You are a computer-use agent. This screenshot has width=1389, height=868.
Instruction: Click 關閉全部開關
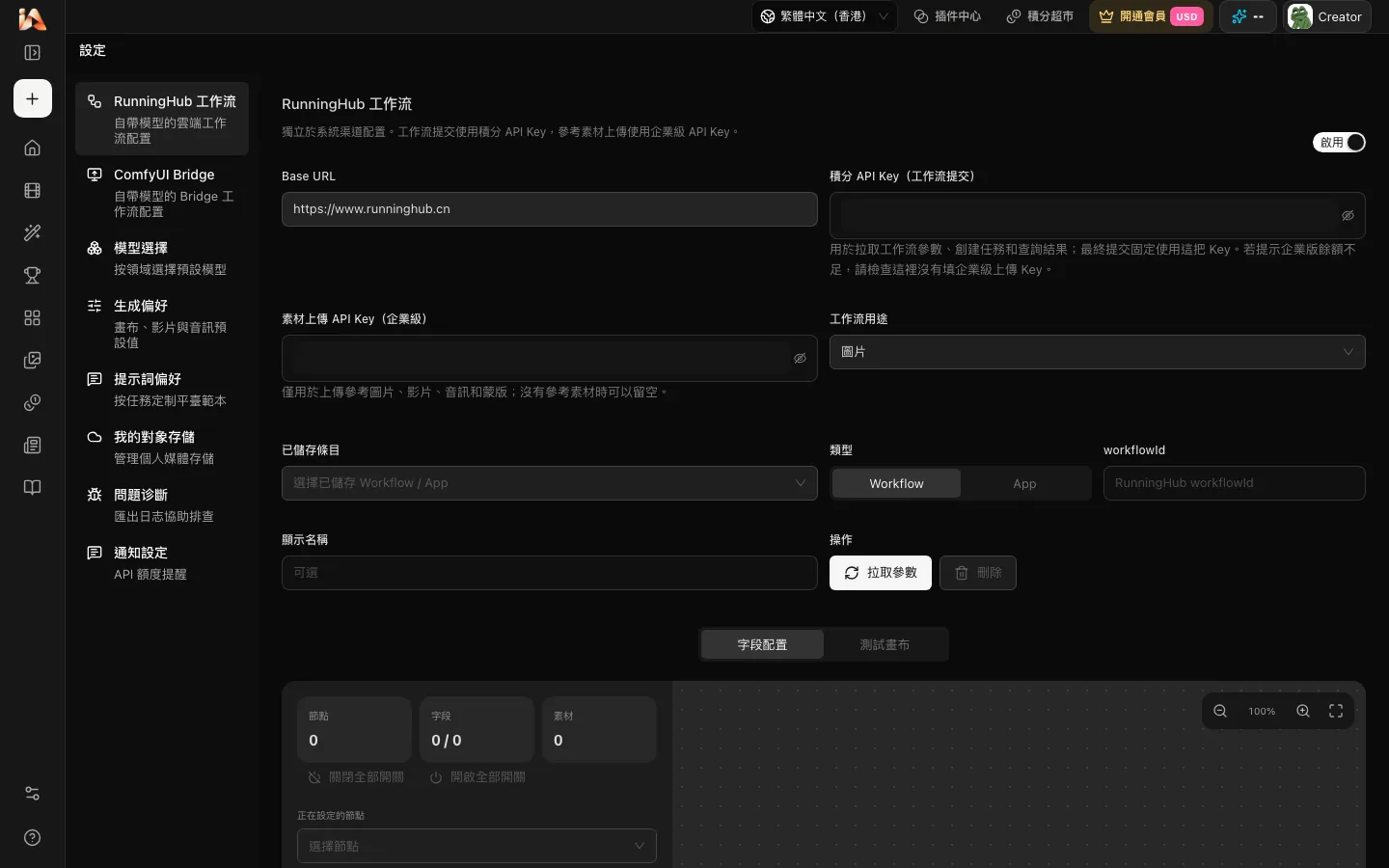coord(355,776)
